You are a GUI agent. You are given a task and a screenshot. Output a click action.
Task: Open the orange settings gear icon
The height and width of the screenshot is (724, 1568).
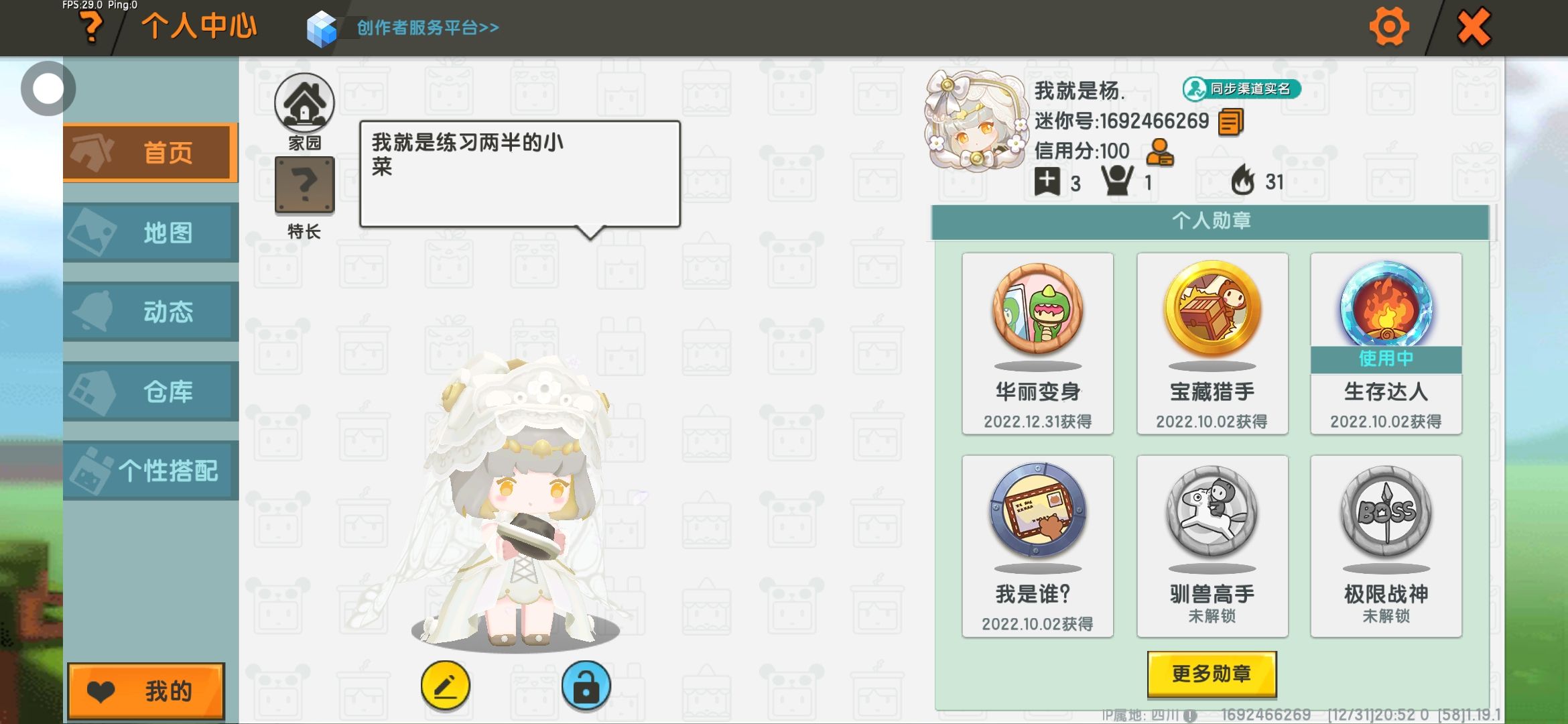[1389, 27]
